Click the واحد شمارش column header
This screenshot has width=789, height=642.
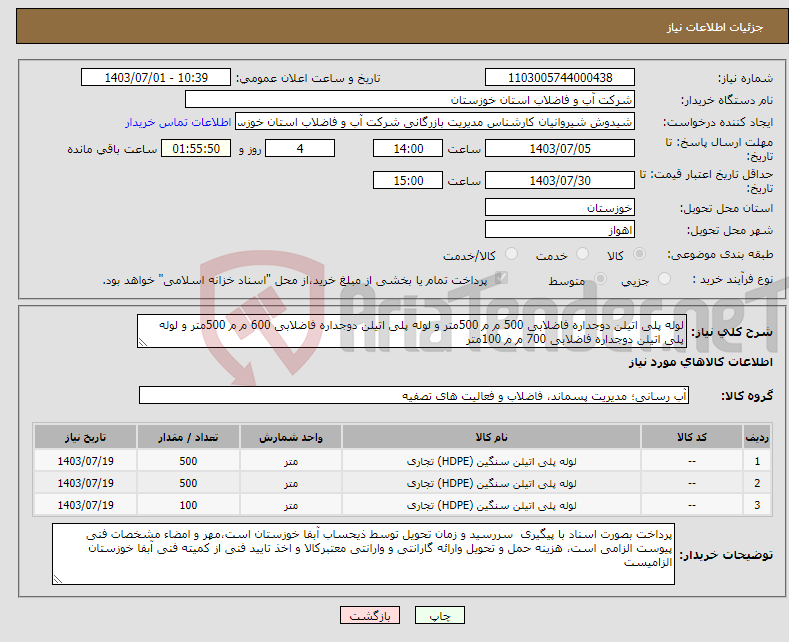[x=291, y=437]
